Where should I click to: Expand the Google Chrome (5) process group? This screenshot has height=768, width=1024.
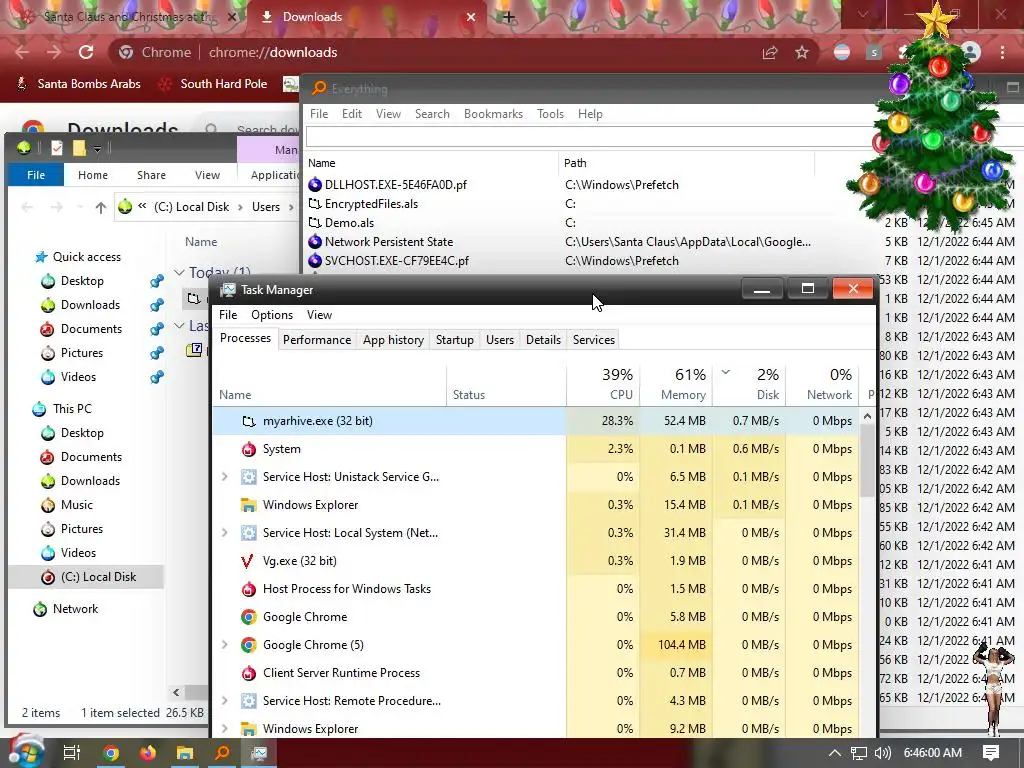click(x=225, y=645)
